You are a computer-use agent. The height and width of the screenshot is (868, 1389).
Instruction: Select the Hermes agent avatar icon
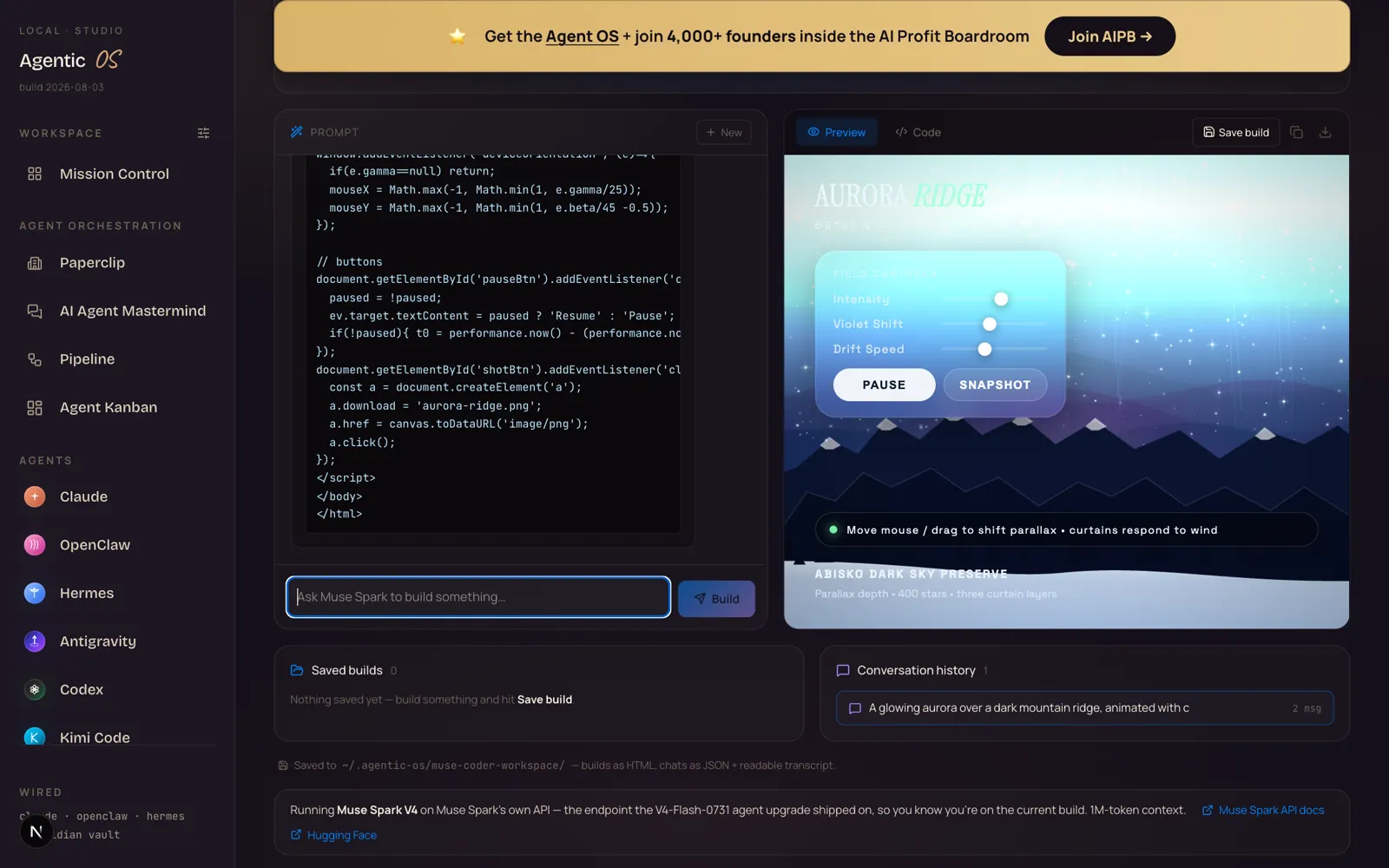coord(34,593)
